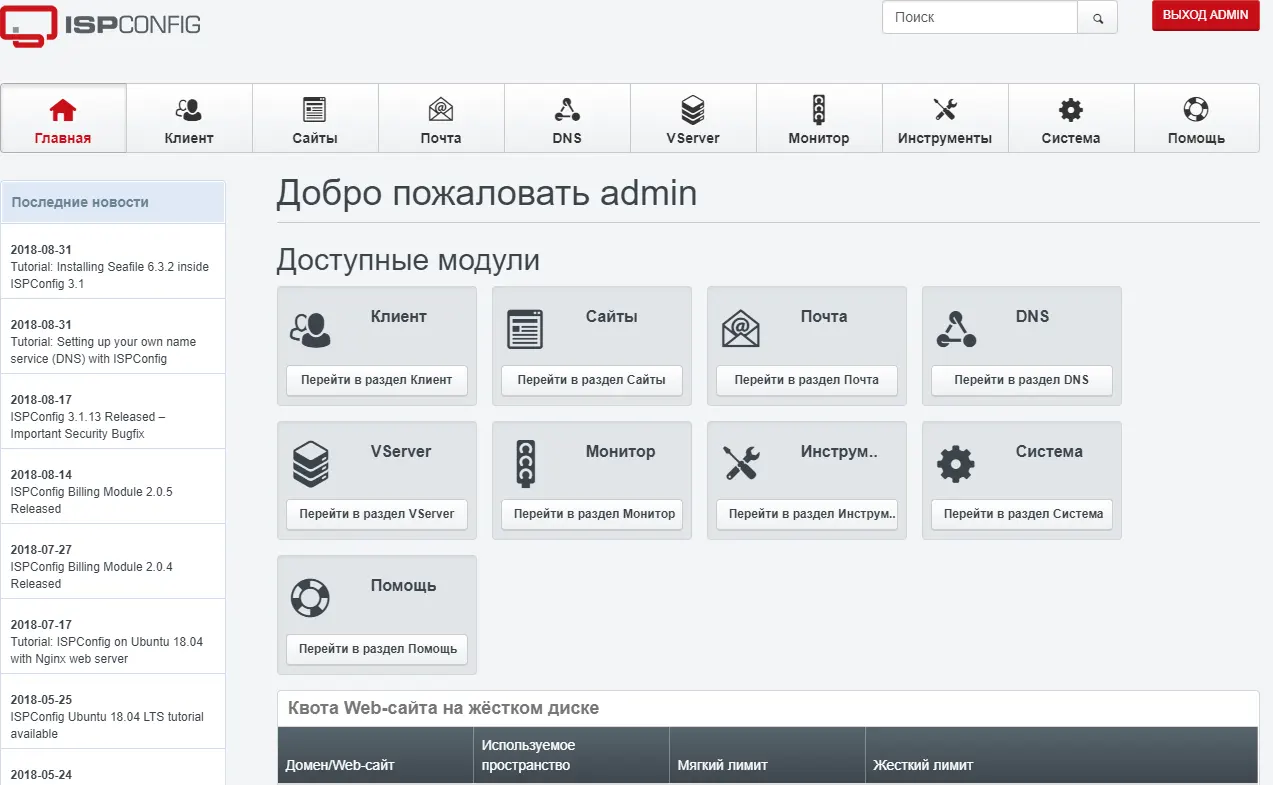Viewport: 1273px width, 785px height.
Task: Click the wrench icon in the Инструменты card
Action: pos(740,464)
